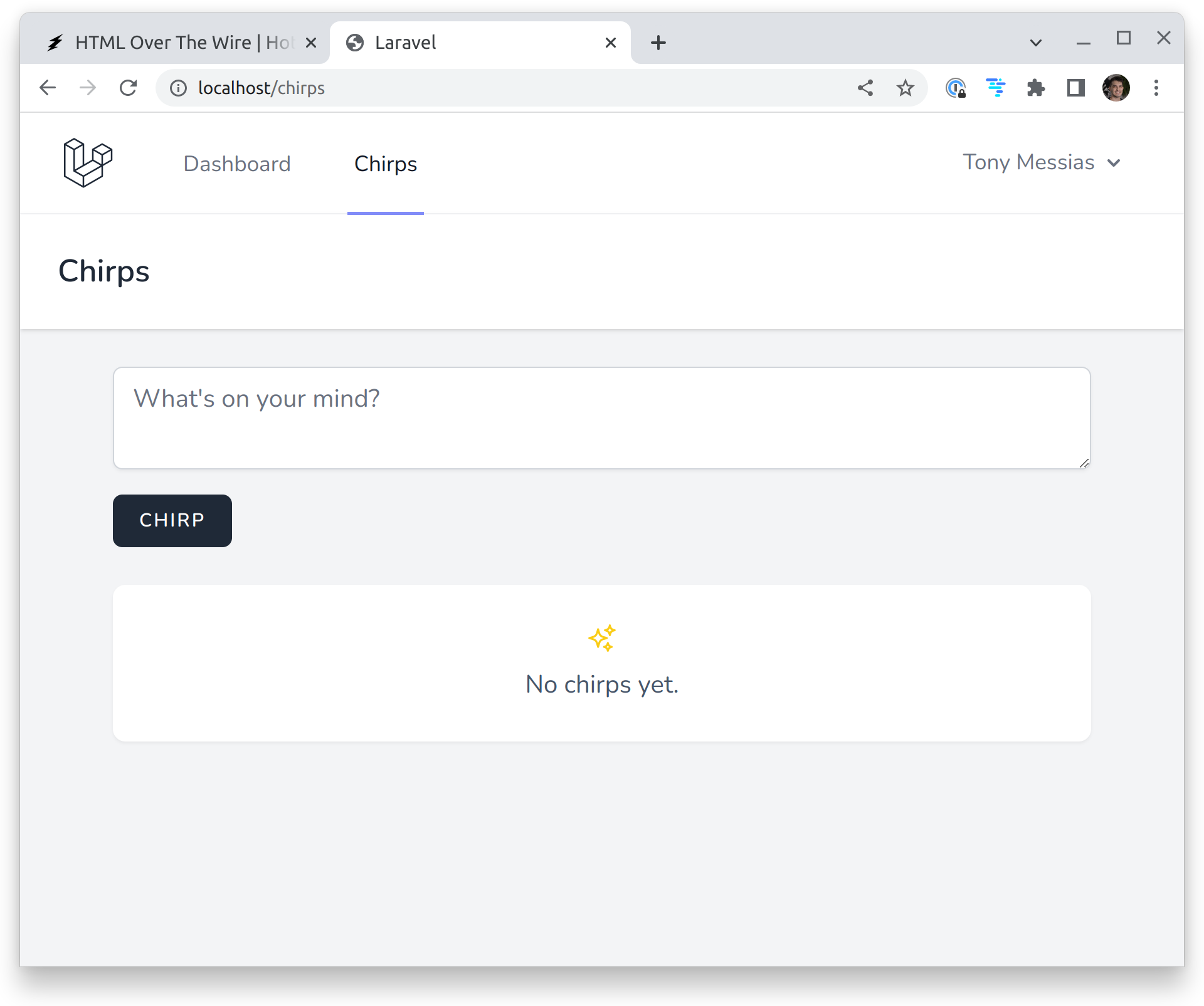The height and width of the screenshot is (1006, 1204).
Task: Click the textarea resize handle
Action: [x=1084, y=463]
